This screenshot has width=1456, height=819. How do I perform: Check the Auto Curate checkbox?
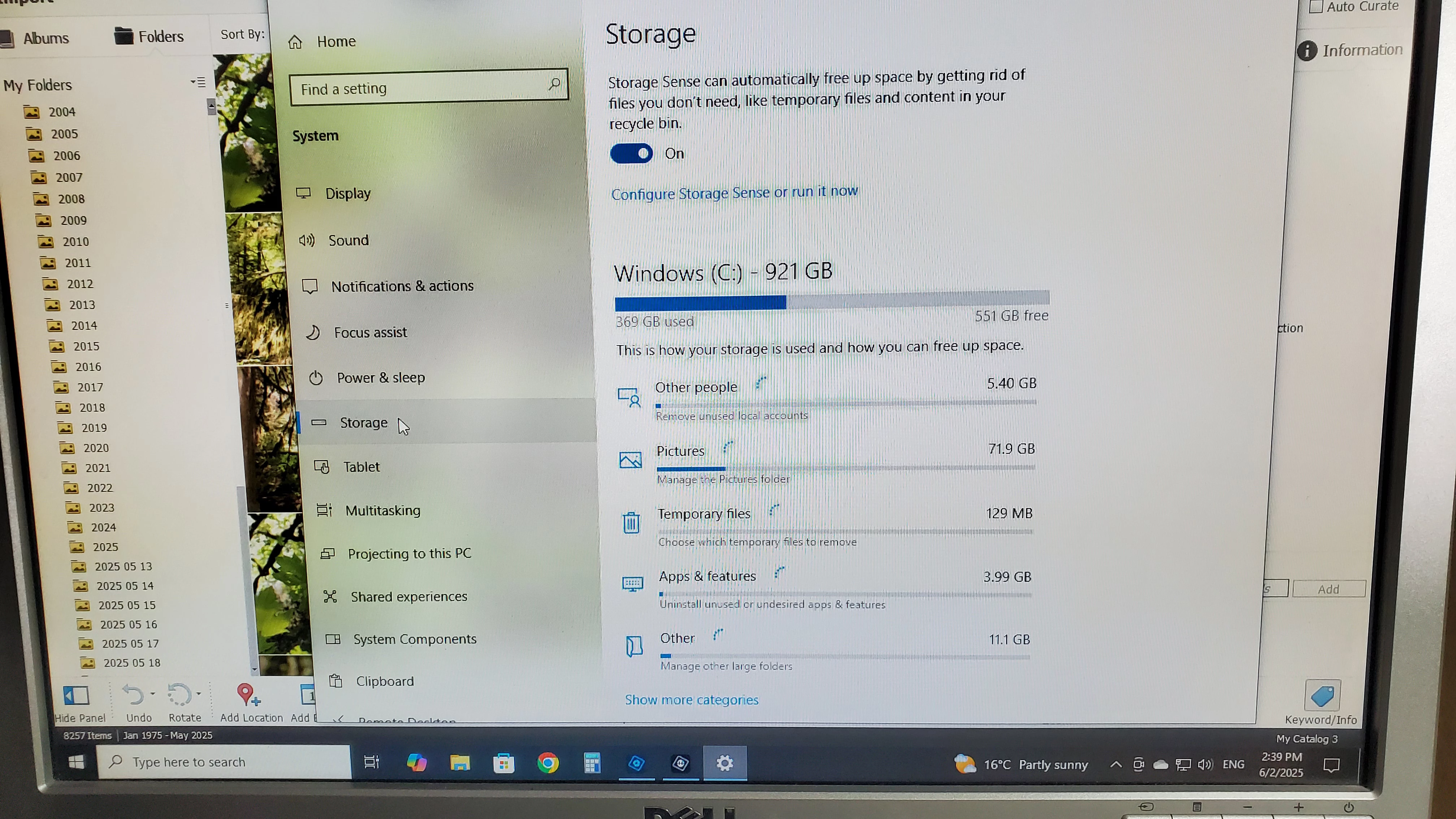point(1316,7)
